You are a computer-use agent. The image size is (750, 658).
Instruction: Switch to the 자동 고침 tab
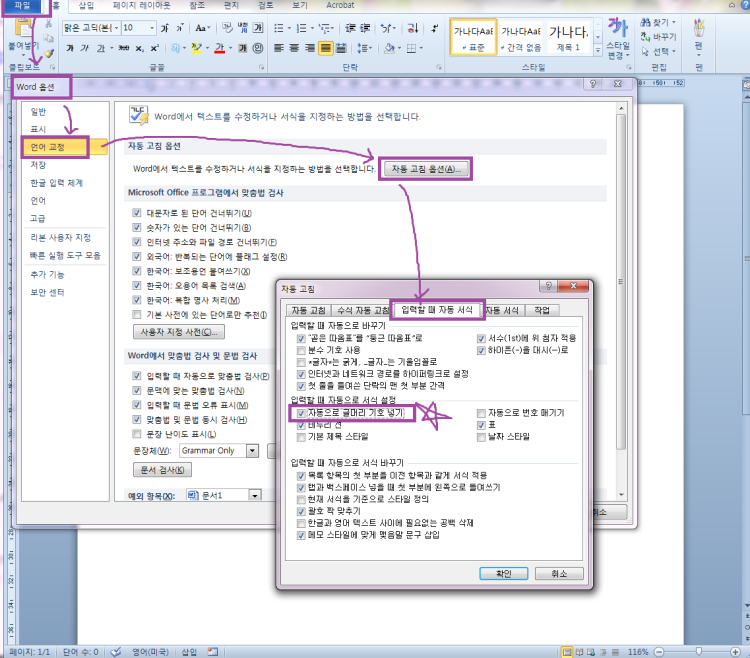(308, 311)
